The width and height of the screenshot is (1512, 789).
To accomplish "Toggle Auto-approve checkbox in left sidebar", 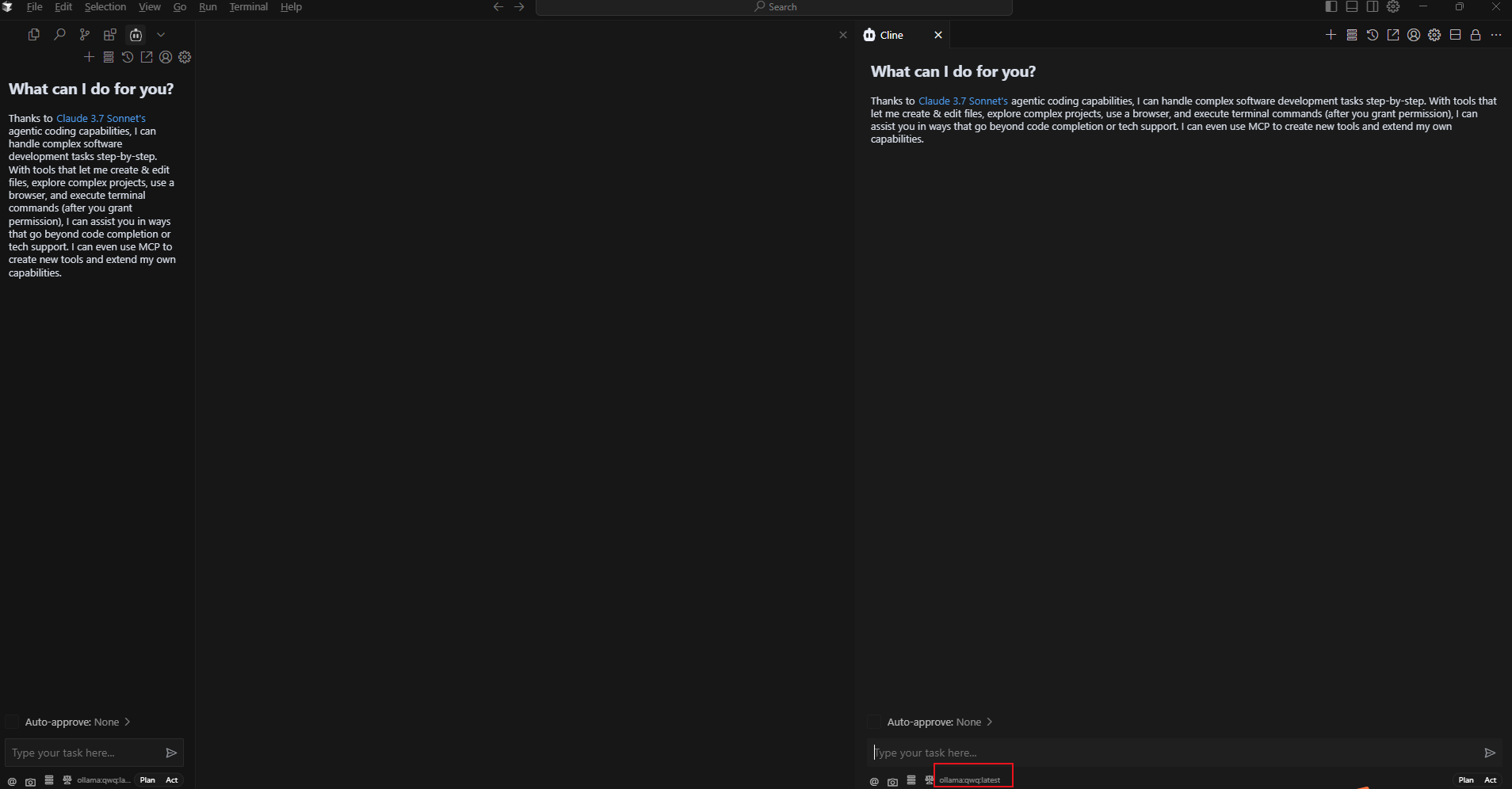I will [12, 722].
